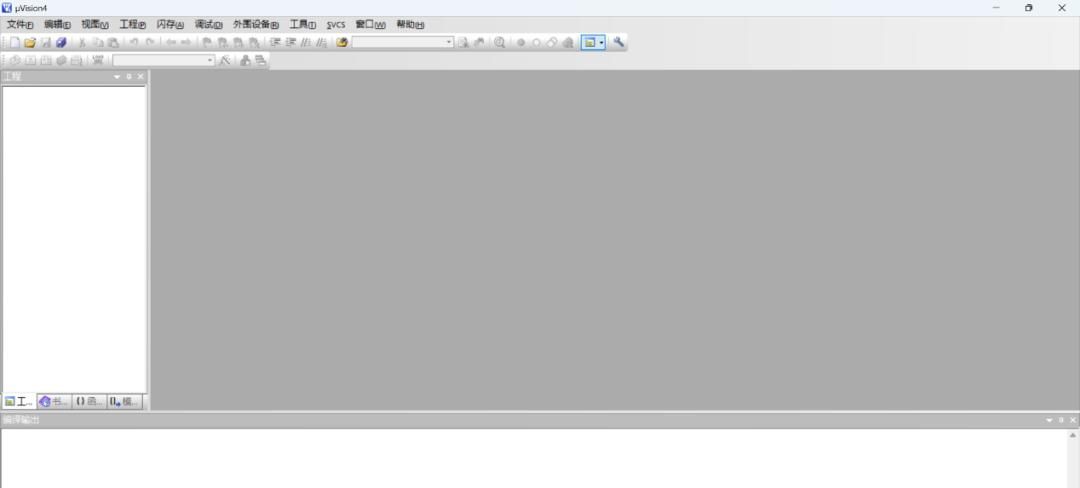Click the Save all files icon
This screenshot has width=1080, height=488.
pyautogui.click(x=61, y=43)
